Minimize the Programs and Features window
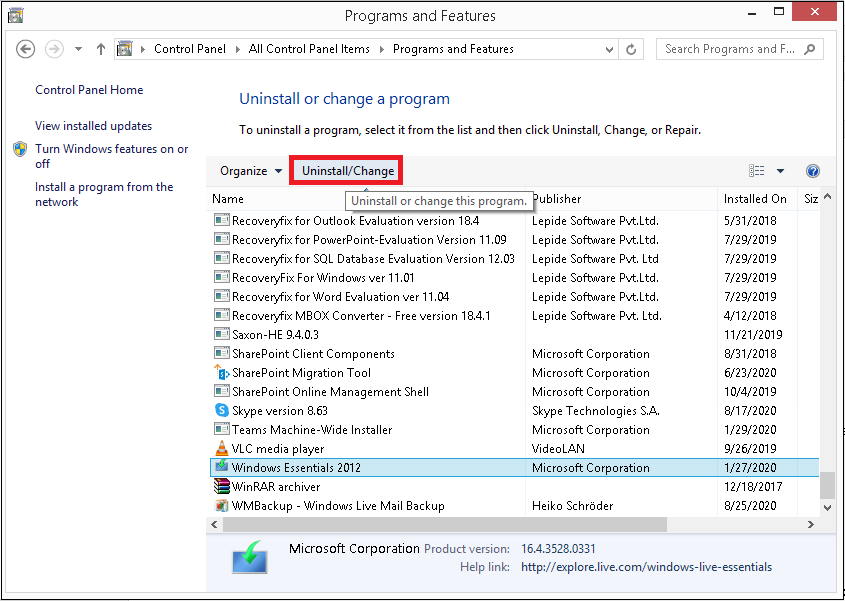Screen dimensions: 845x601 pyautogui.click(x=752, y=12)
